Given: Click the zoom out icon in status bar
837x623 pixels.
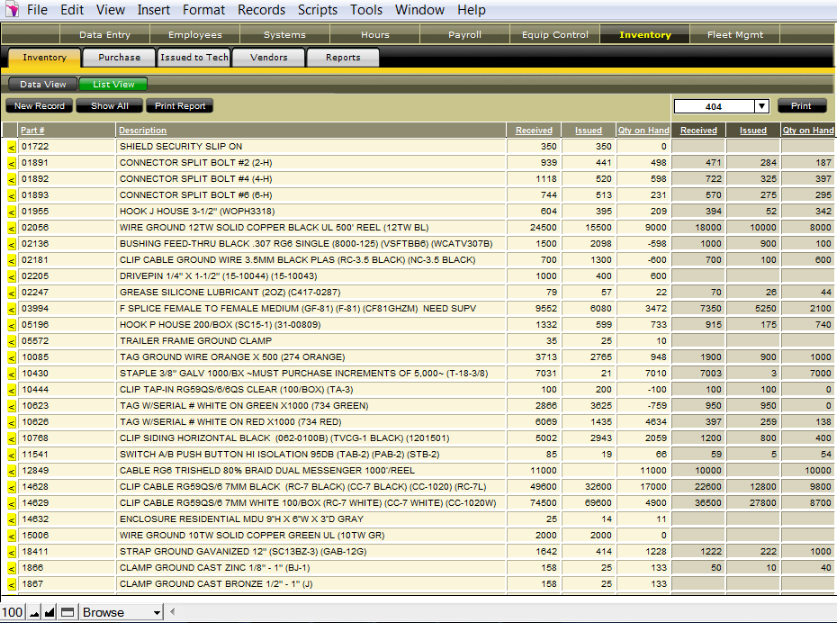Looking at the screenshot, I should [x=34, y=612].
